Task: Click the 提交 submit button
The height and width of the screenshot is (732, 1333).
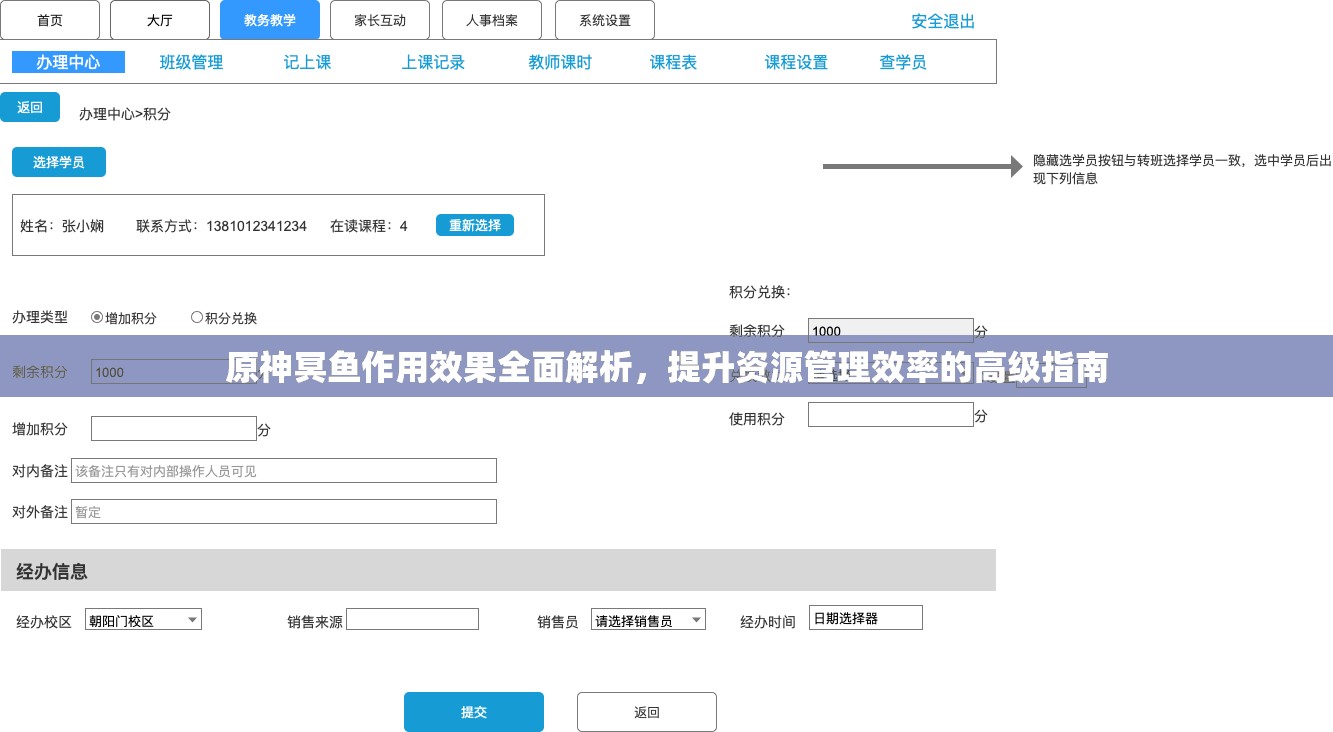Action: 474,712
